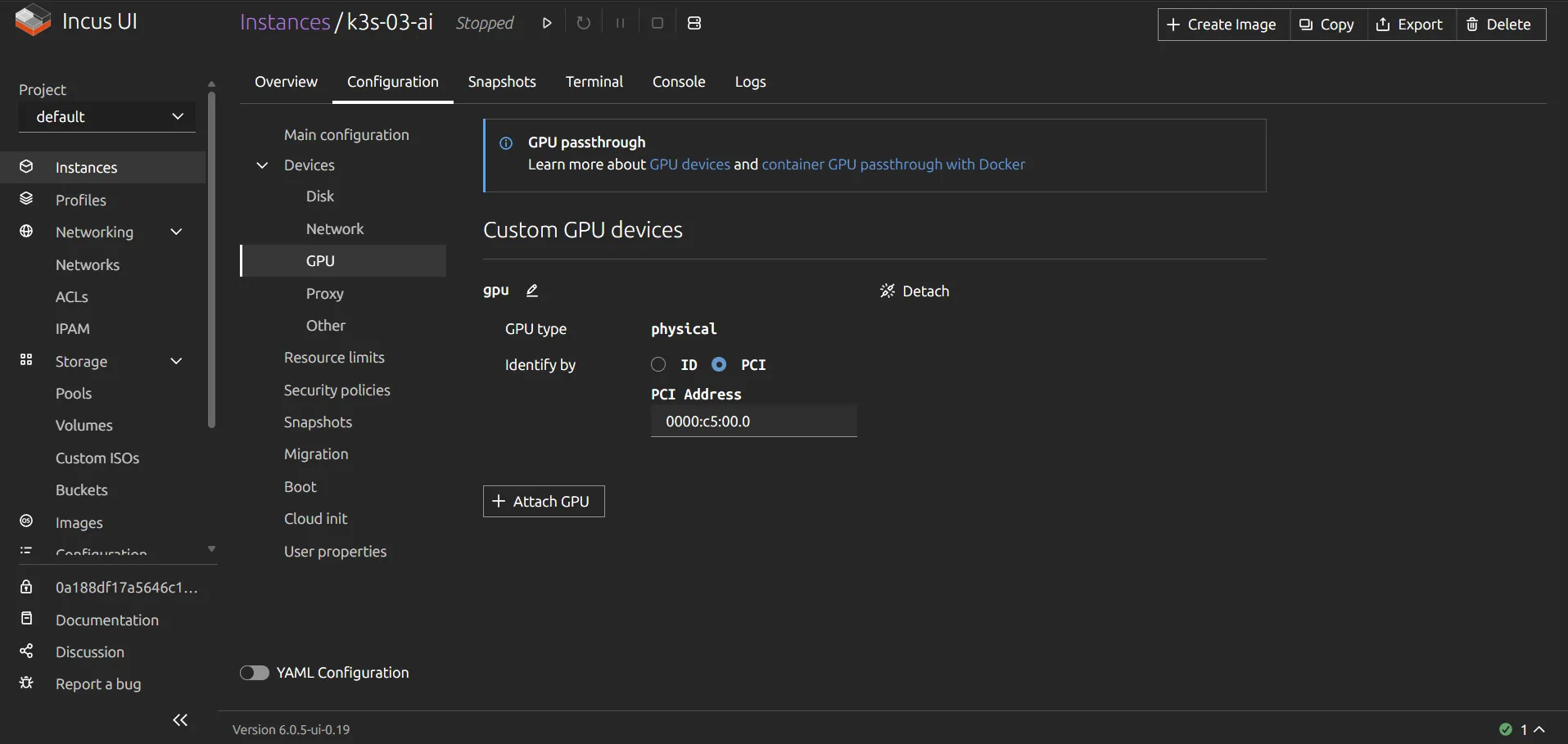Select Other under Devices
Image resolution: width=1568 pixels, height=744 pixels.
326,326
